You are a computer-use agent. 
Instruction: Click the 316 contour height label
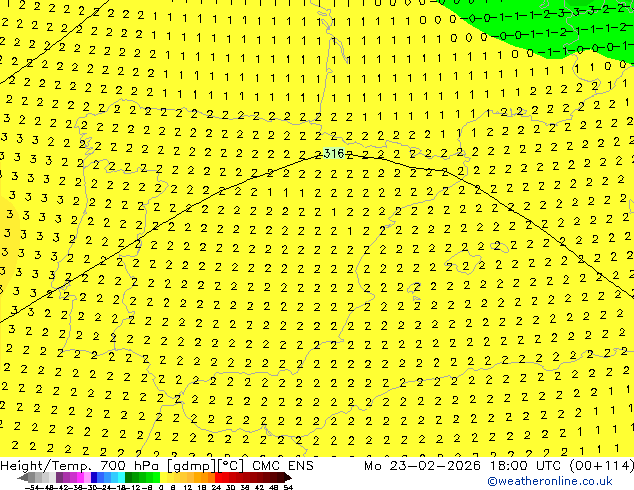click(334, 154)
